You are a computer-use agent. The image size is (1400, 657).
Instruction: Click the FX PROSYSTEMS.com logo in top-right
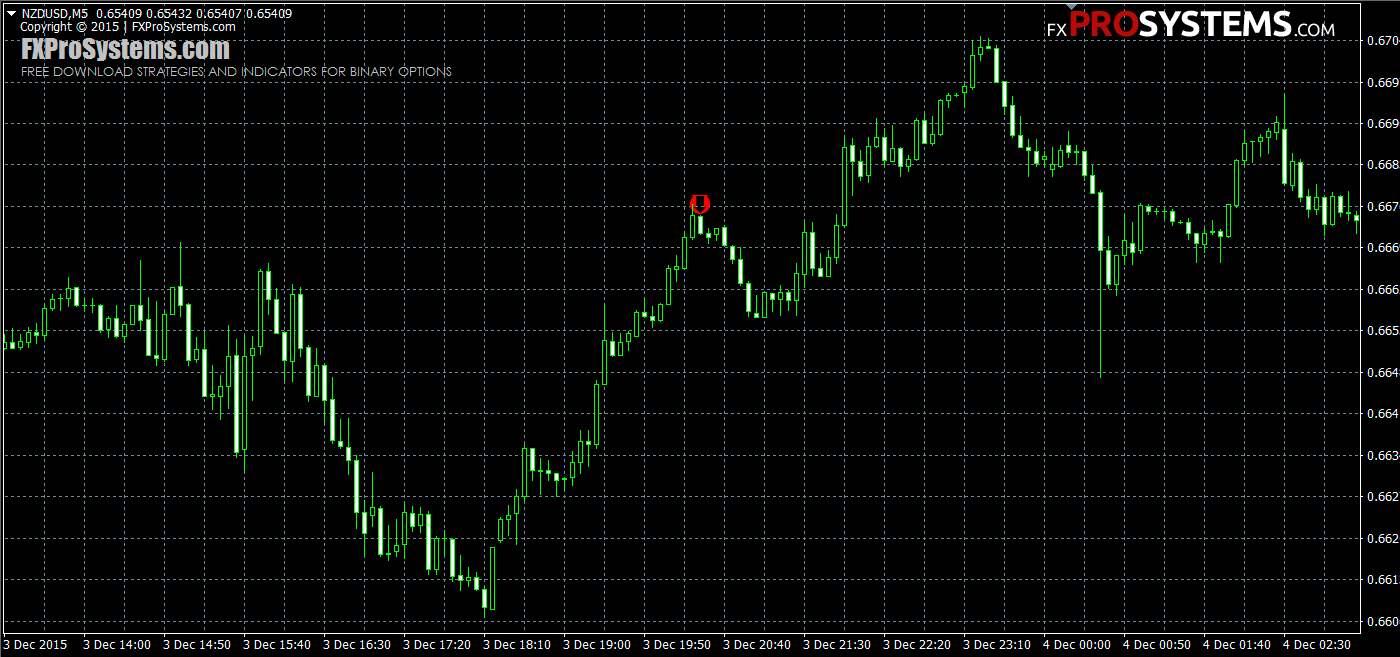pyautogui.click(x=1190, y=26)
